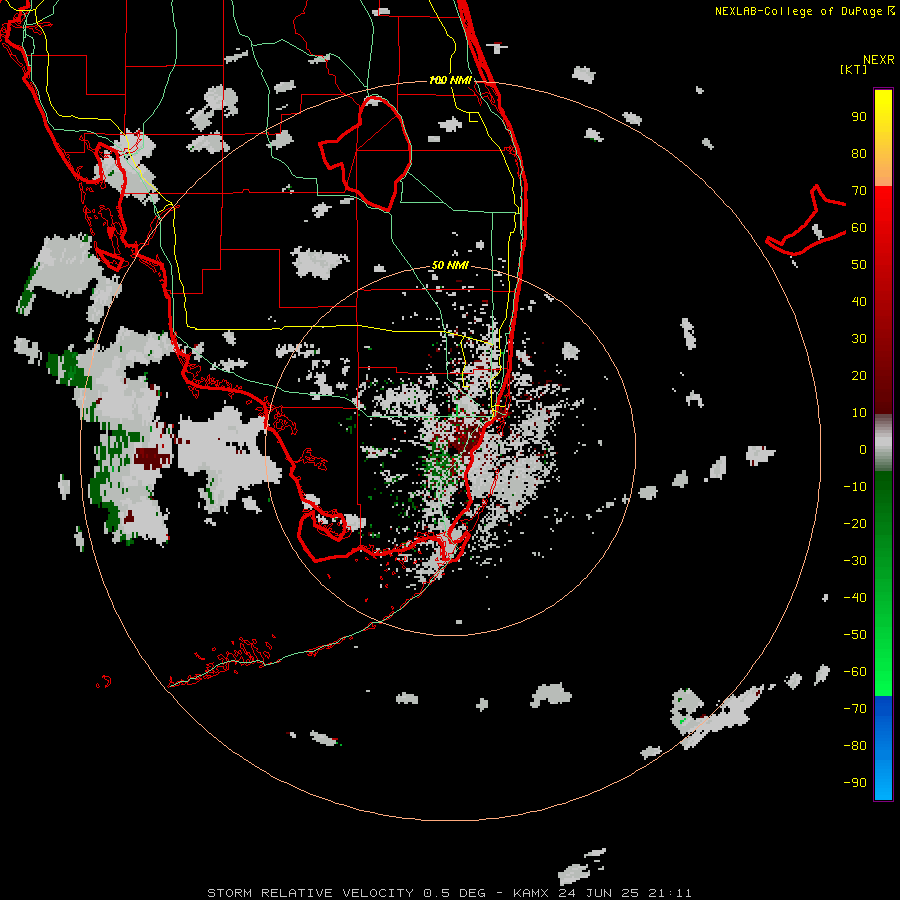This screenshot has height=900, width=900.
Task: Click the -10 knot scale label
Action: click(855, 487)
